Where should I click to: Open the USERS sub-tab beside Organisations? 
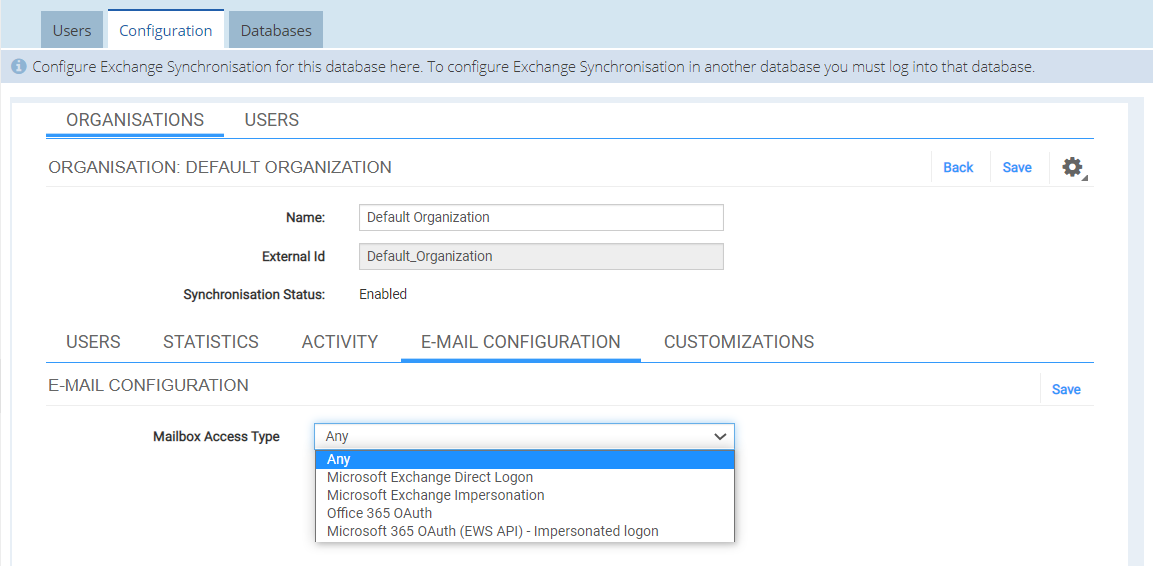[x=271, y=120]
